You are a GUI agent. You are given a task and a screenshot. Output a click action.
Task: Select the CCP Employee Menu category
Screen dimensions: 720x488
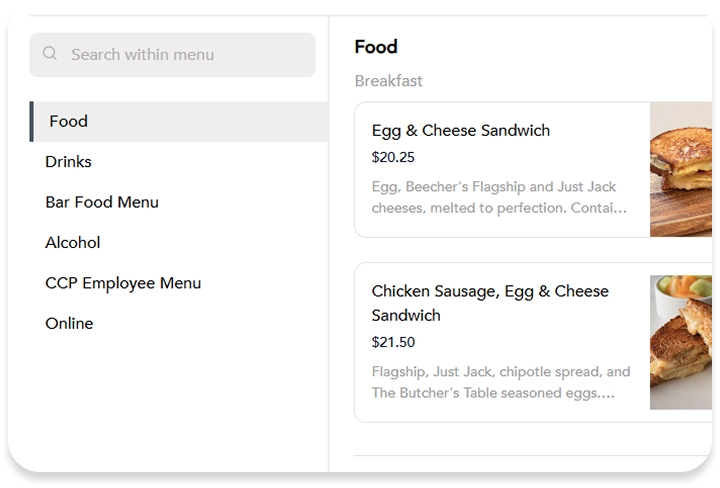point(123,283)
